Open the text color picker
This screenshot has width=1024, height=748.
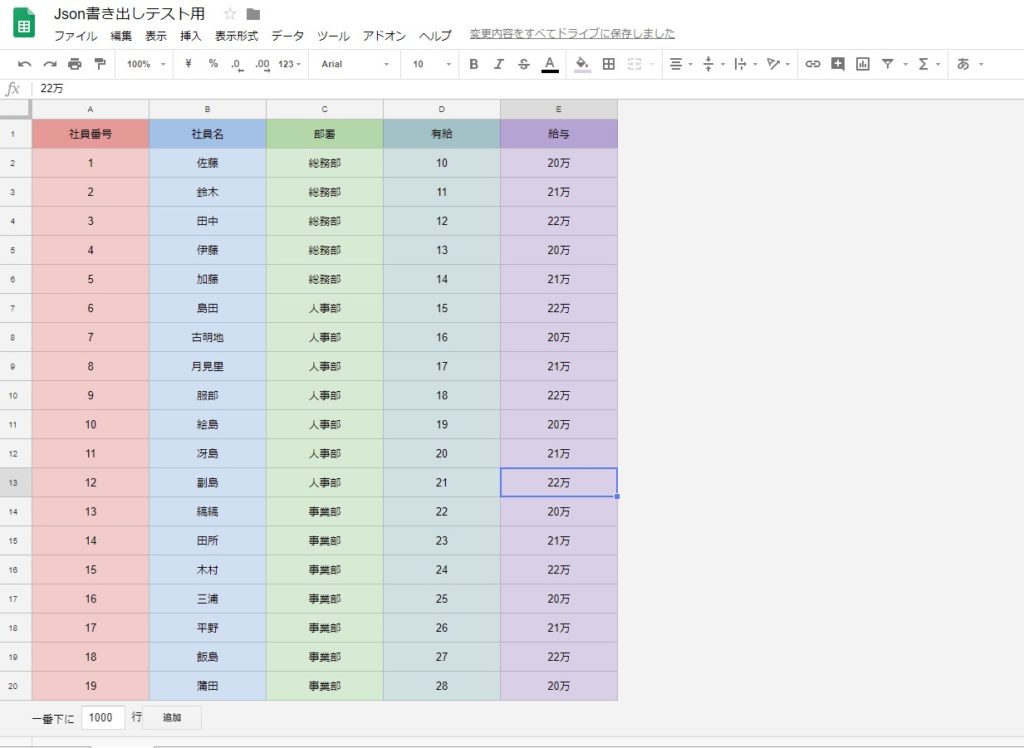550,64
